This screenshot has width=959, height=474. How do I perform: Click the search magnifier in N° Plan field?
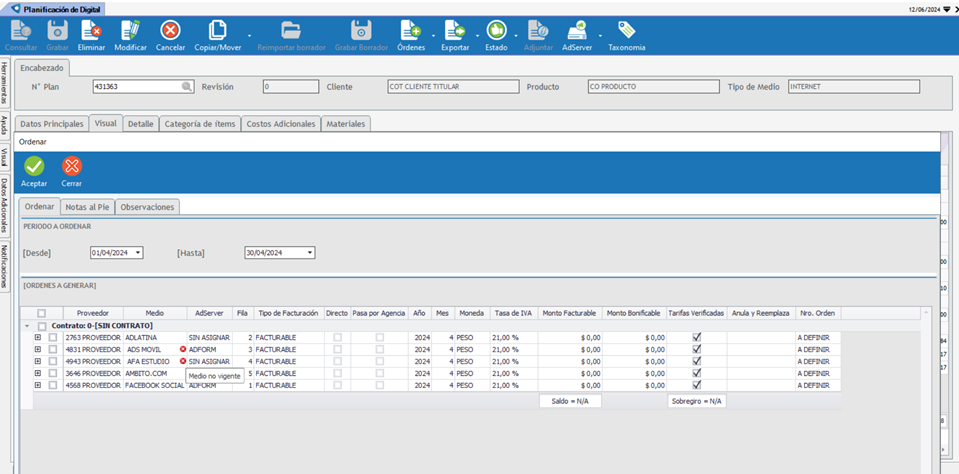pos(187,87)
